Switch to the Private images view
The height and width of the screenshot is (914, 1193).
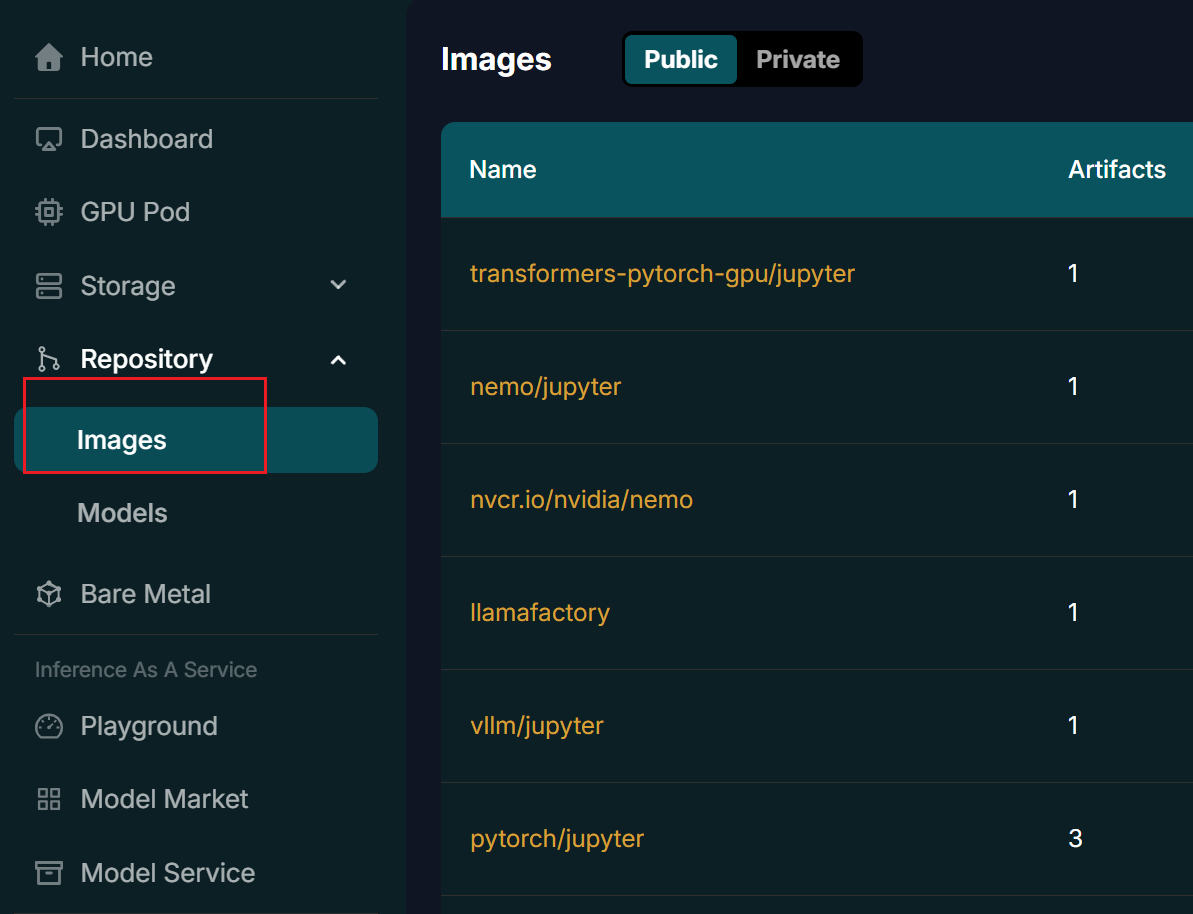coord(798,59)
